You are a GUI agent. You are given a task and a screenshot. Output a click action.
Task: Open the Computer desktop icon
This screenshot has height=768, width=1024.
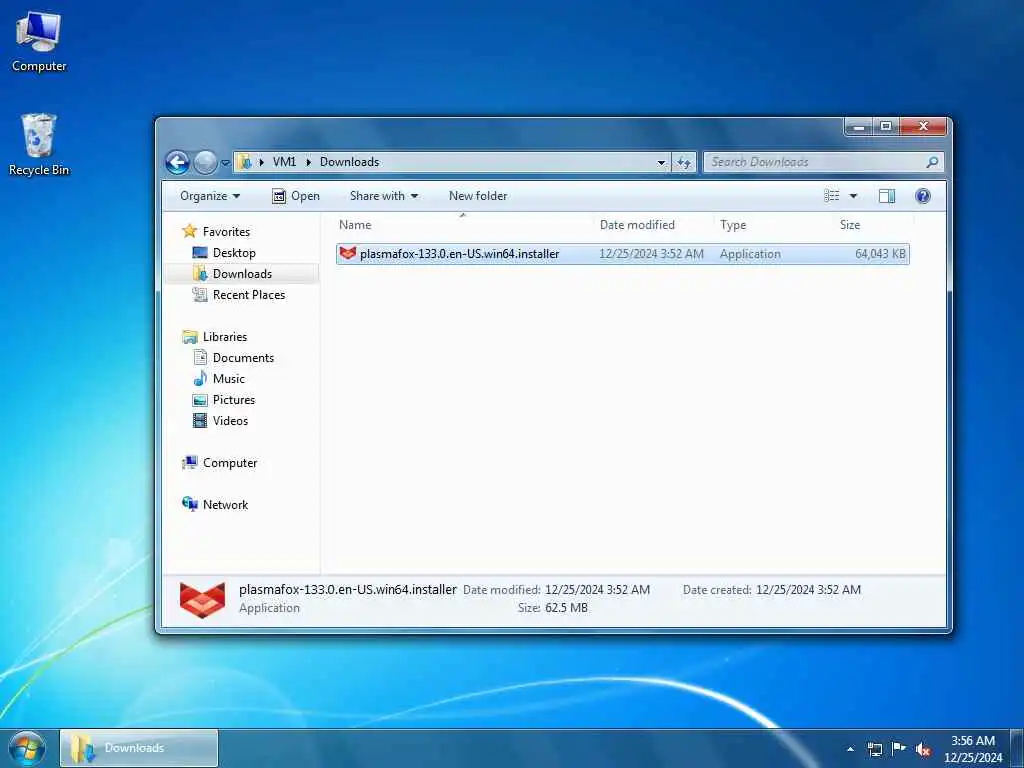click(39, 42)
